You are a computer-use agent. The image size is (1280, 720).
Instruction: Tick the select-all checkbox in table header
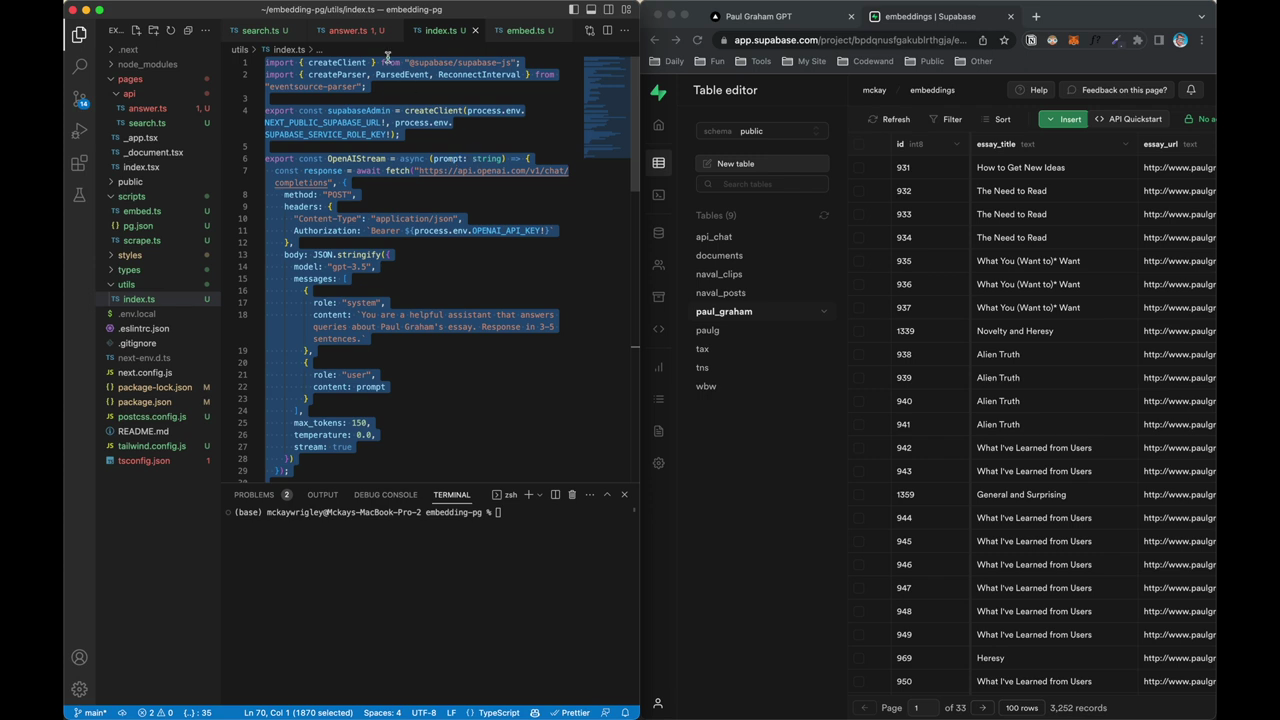pyautogui.click(x=858, y=144)
